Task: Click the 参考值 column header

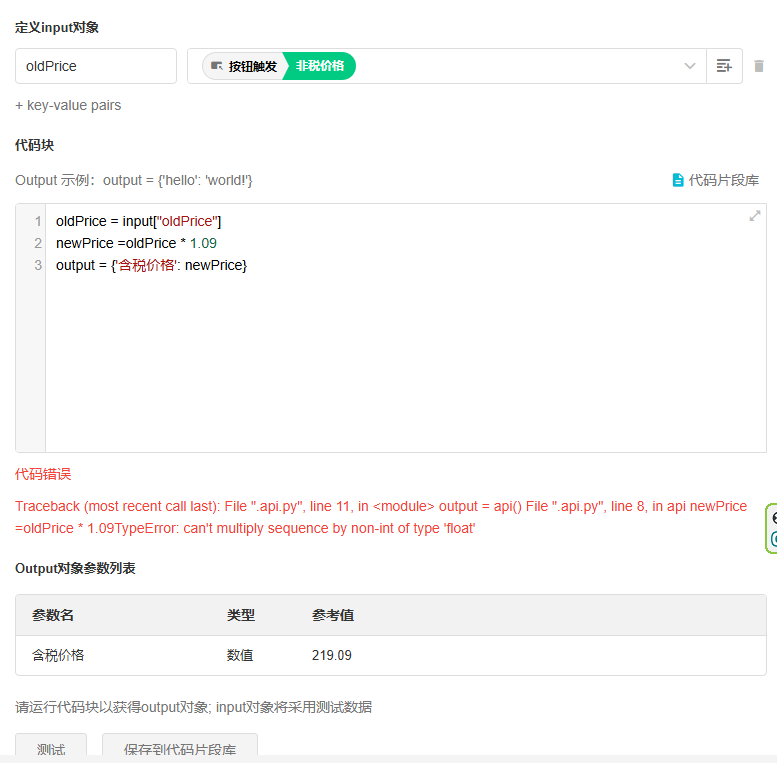Action: 333,615
